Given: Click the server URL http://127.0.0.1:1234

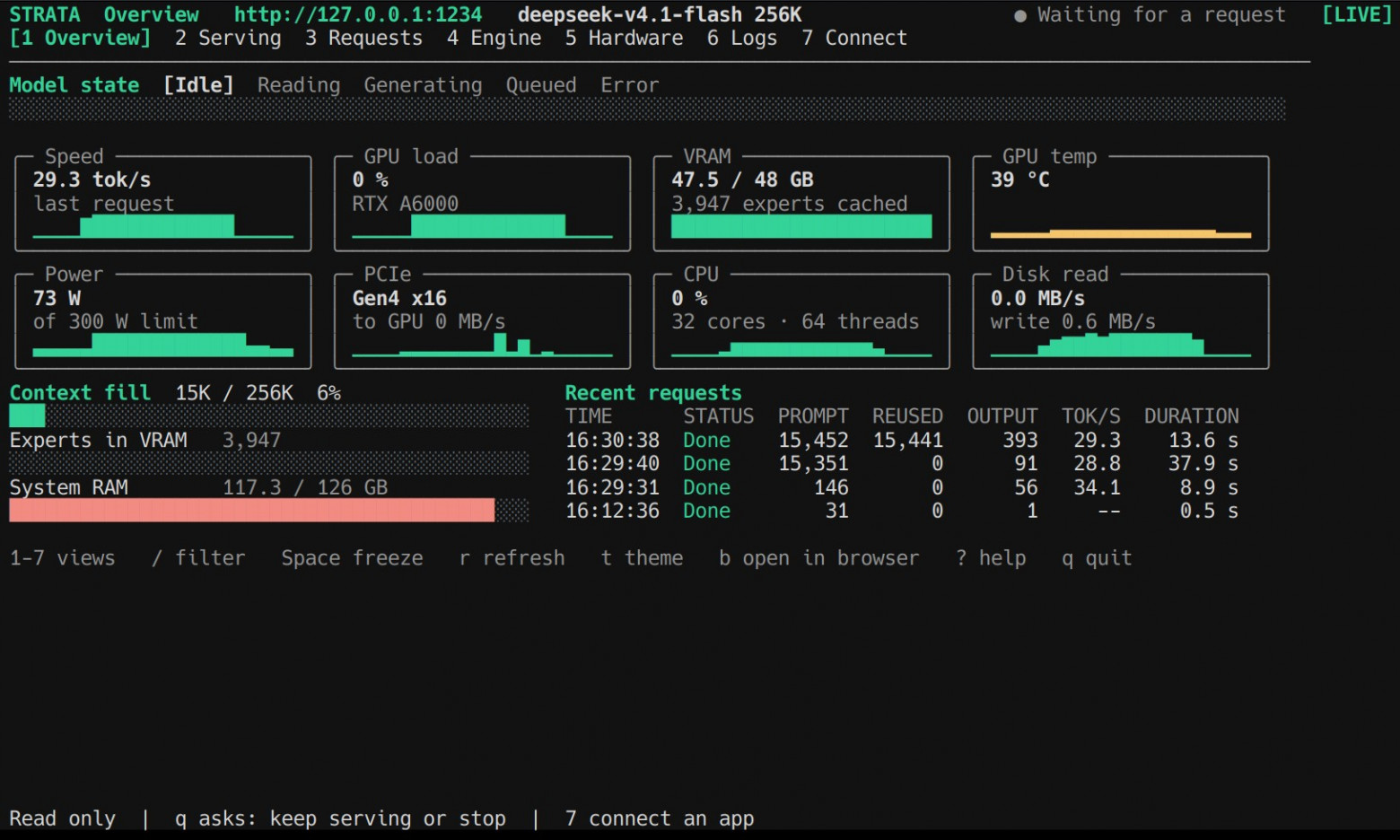Looking at the screenshot, I should pyautogui.click(x=358, y=15).
